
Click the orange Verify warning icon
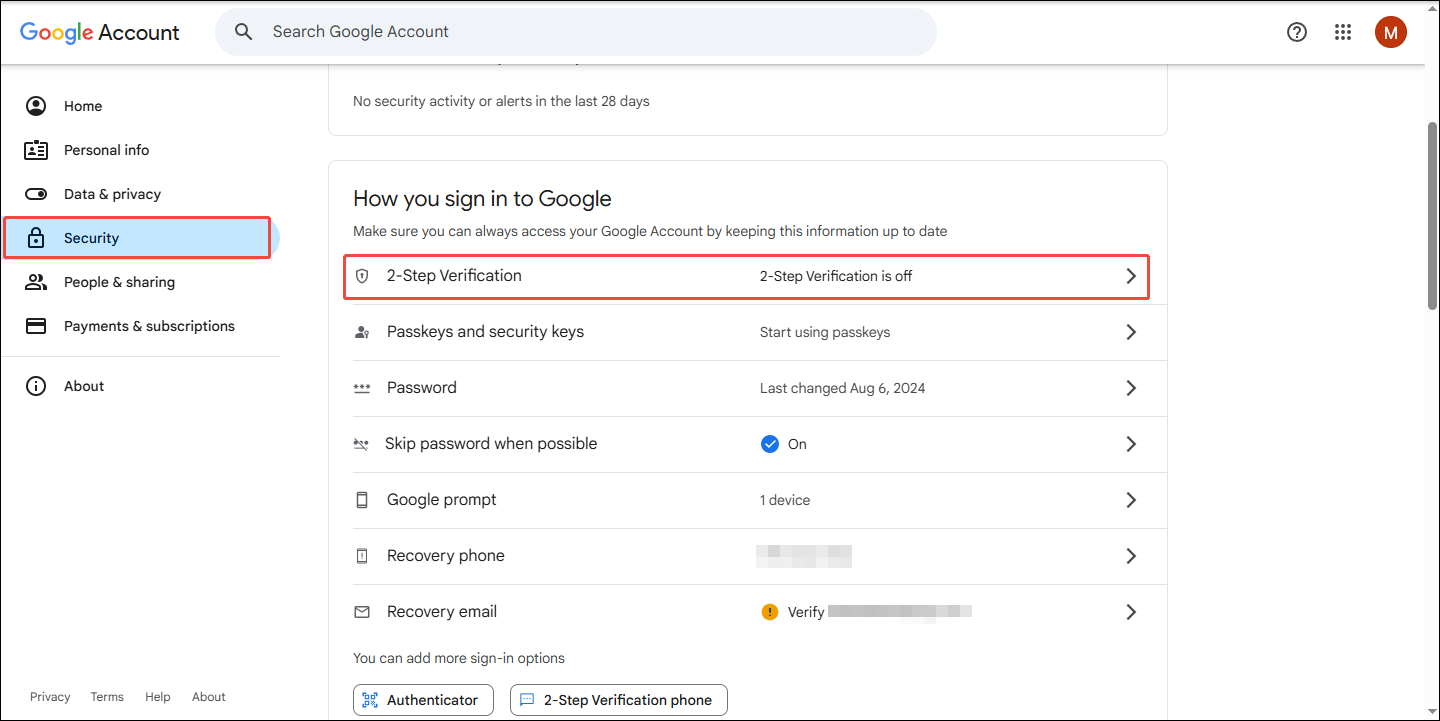[x=769, y=612]
